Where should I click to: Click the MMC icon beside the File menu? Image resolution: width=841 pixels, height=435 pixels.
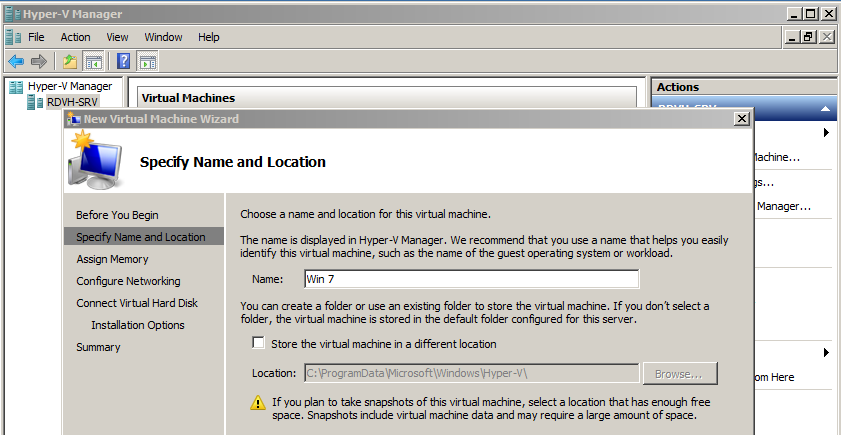tap(13, 37)
